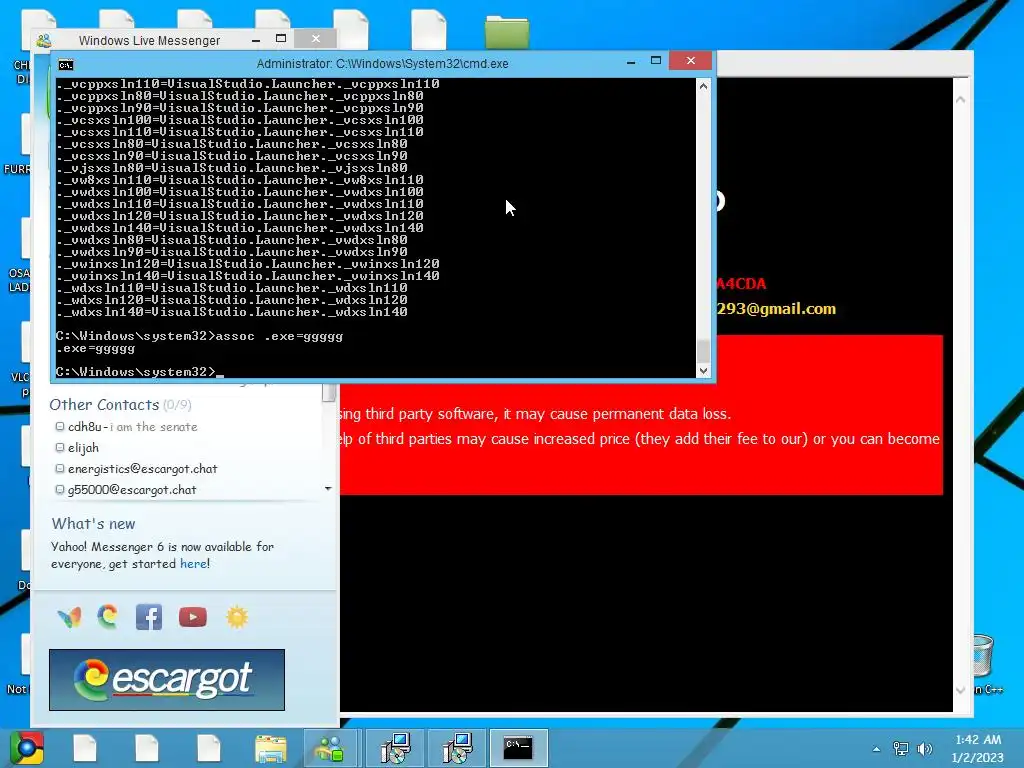The image size is (1024, 768).
Task: Click the cmd prompt cursor line
Action: 140,372
